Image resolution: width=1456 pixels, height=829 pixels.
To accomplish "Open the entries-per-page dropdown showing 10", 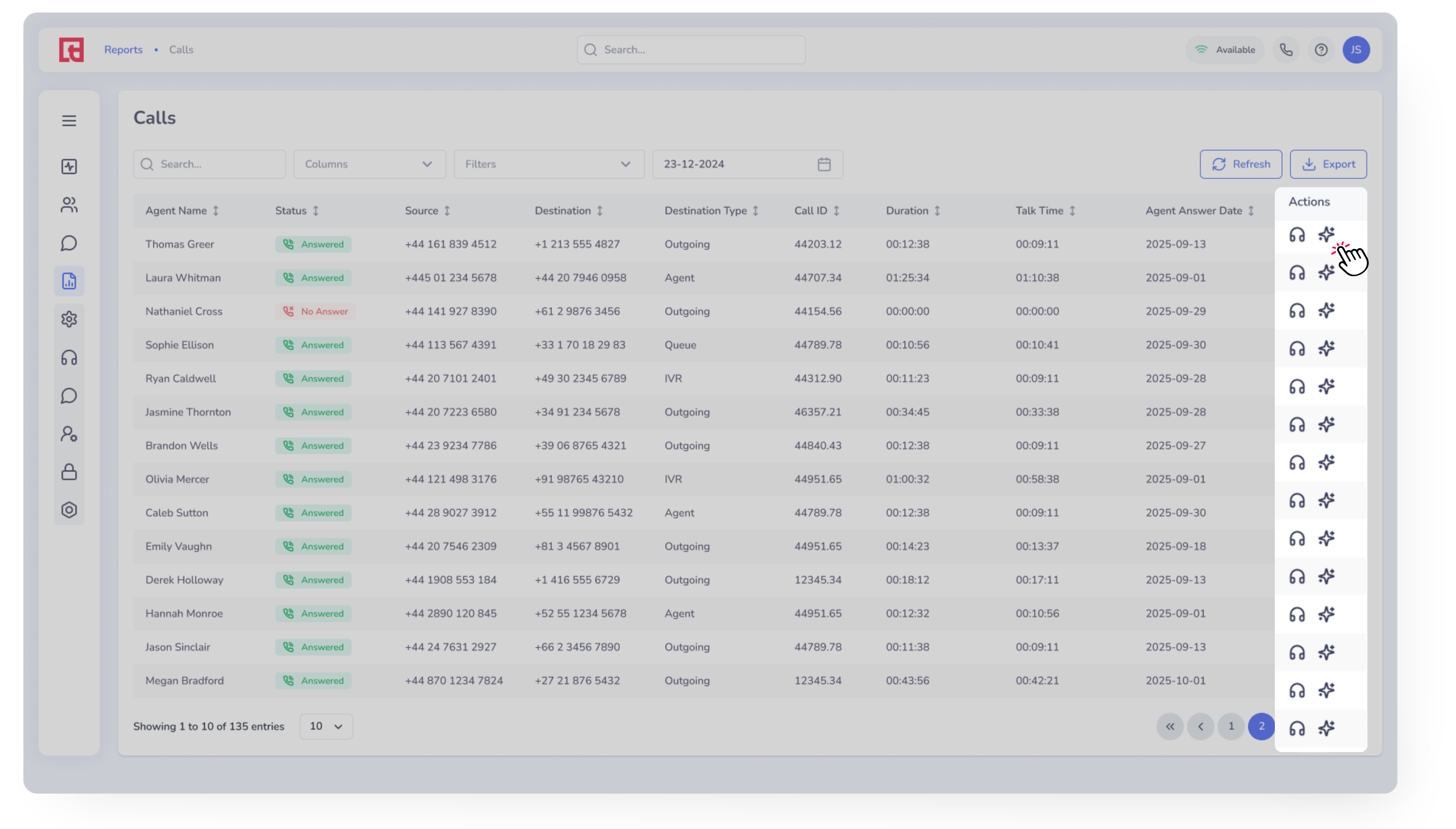I will coord(326,727).
